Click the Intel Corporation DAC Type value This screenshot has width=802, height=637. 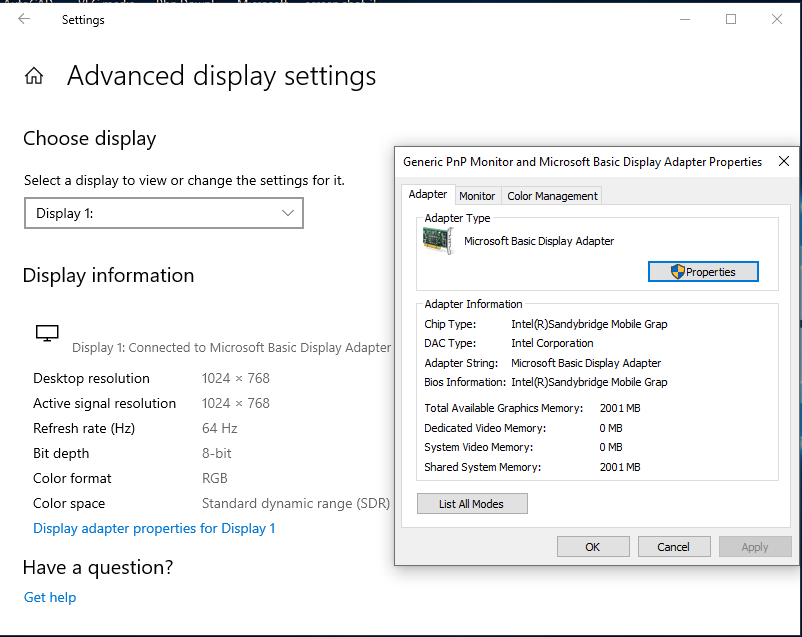[552, 343]
